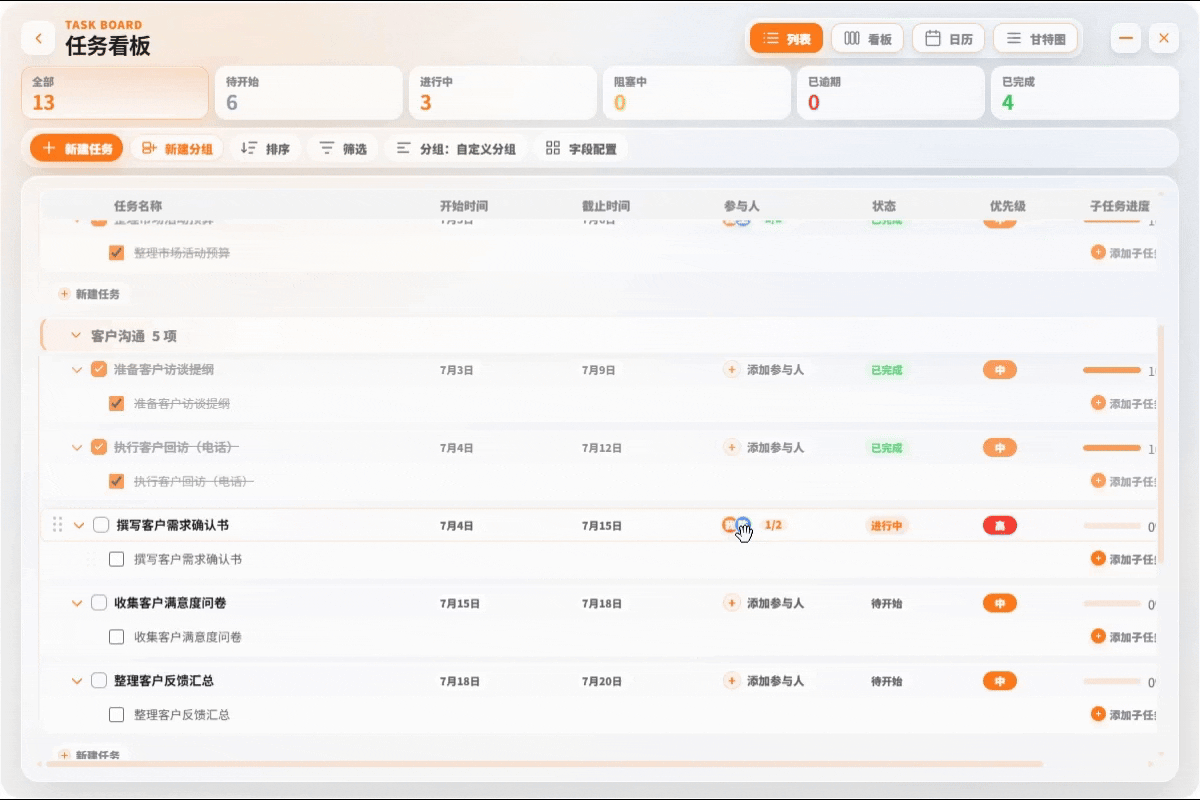This screenshot has width=1200, height=800.
Task: Click 新建任务 link above 客户沟通 group
Action: tap(89, 294)
